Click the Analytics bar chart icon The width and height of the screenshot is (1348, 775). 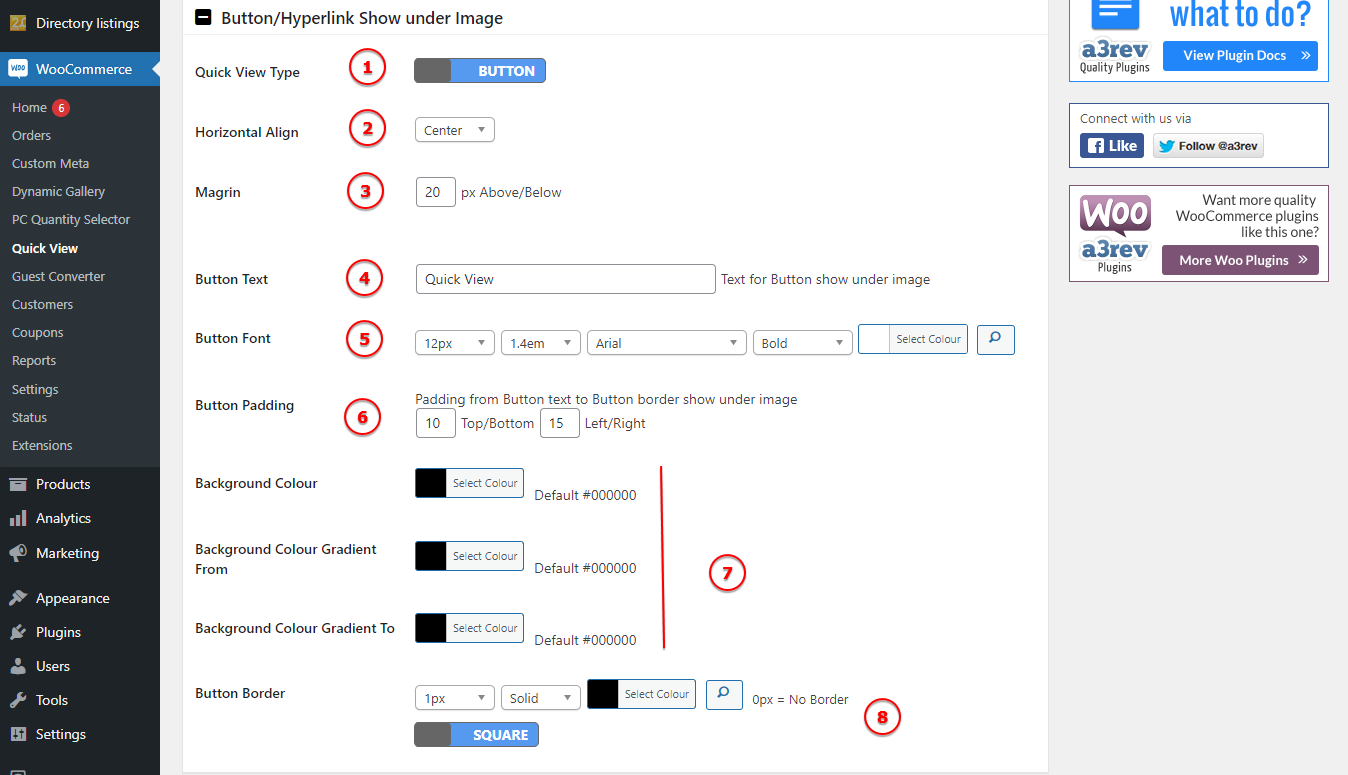click(18, 518)
